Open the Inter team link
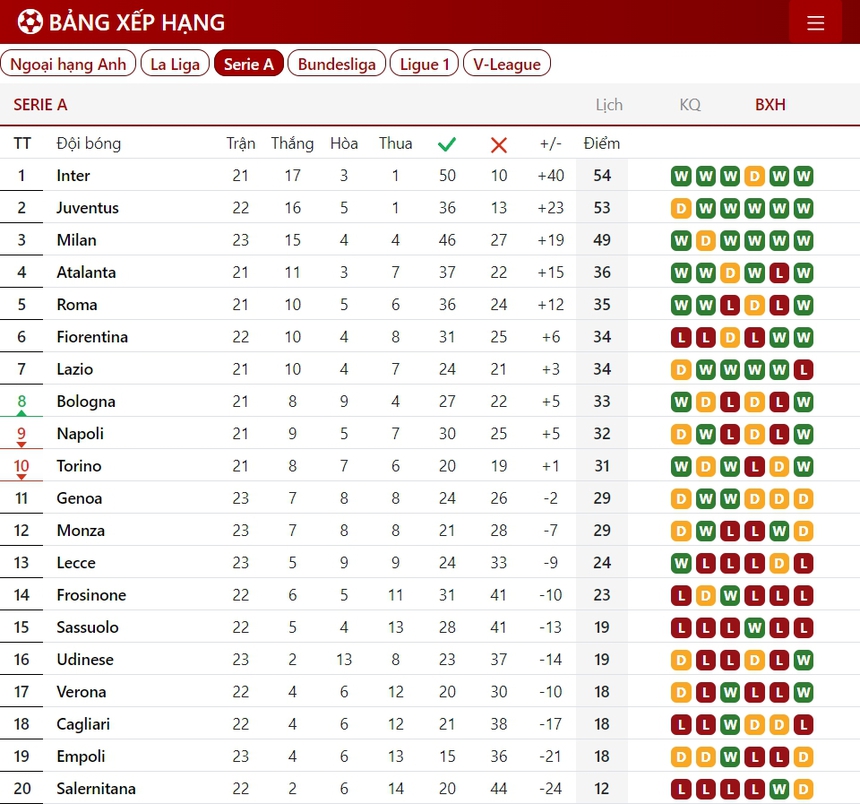The width and height of the screenshot is (860, 804). click(x=73, y=176)
